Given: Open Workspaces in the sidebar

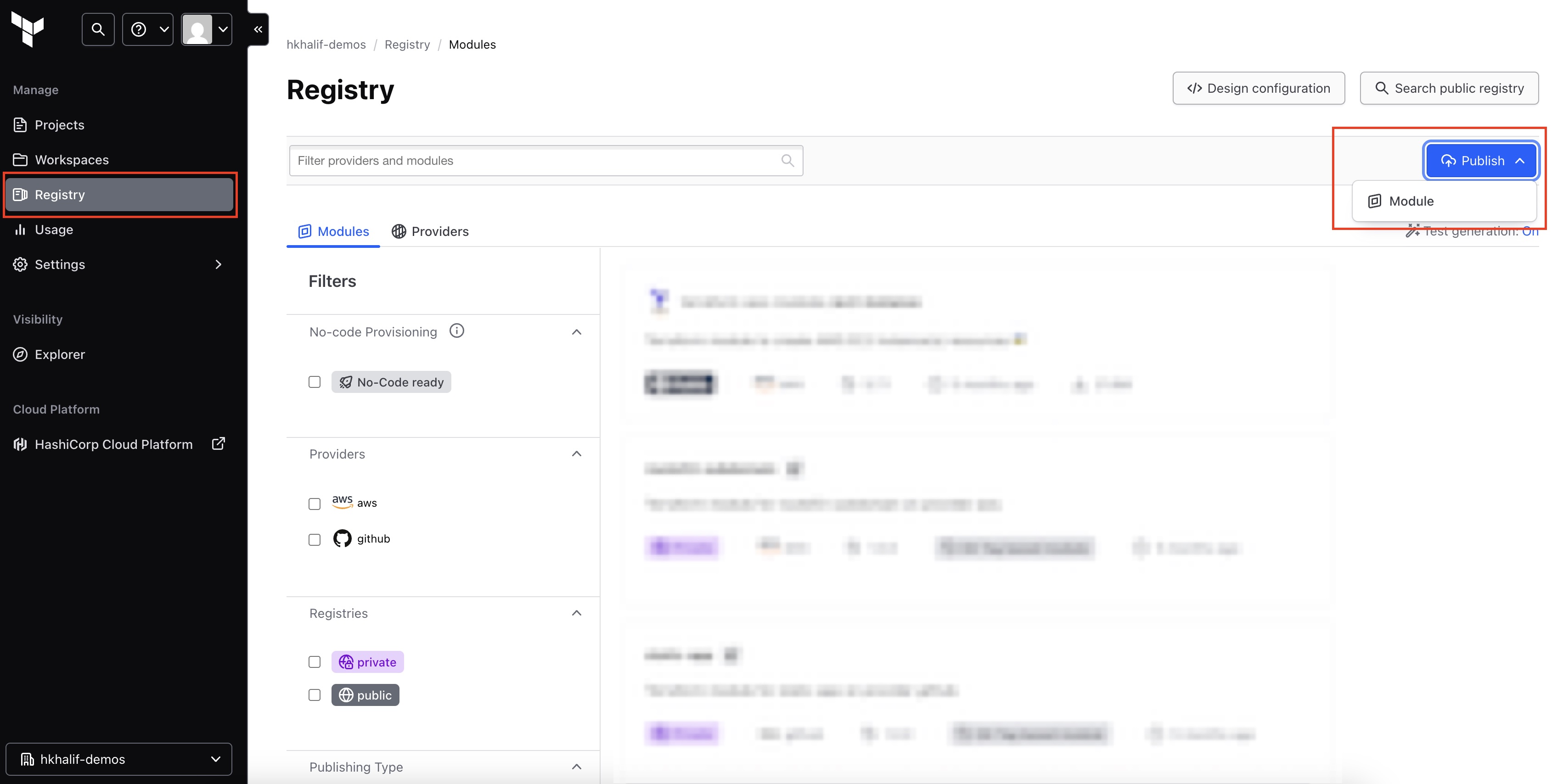Looking at the screenshot, I should coord(119,160).
